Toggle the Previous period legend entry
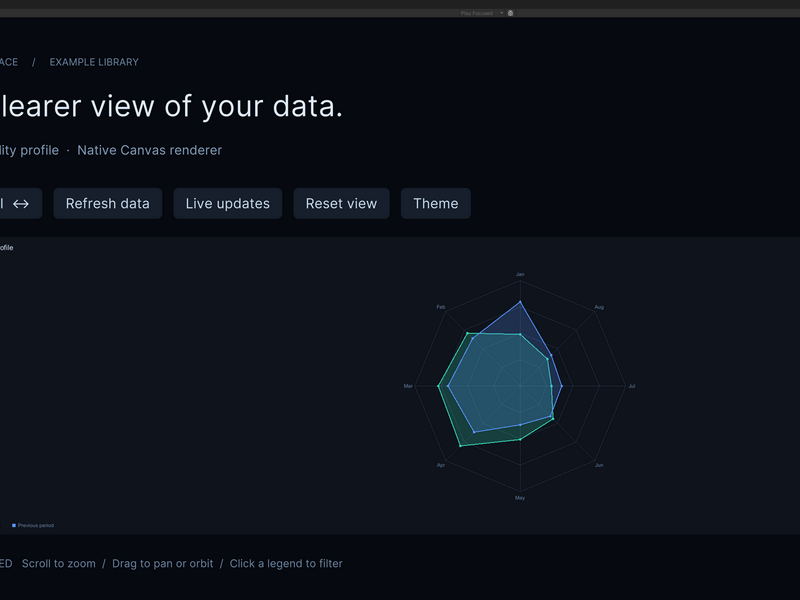 33,526
